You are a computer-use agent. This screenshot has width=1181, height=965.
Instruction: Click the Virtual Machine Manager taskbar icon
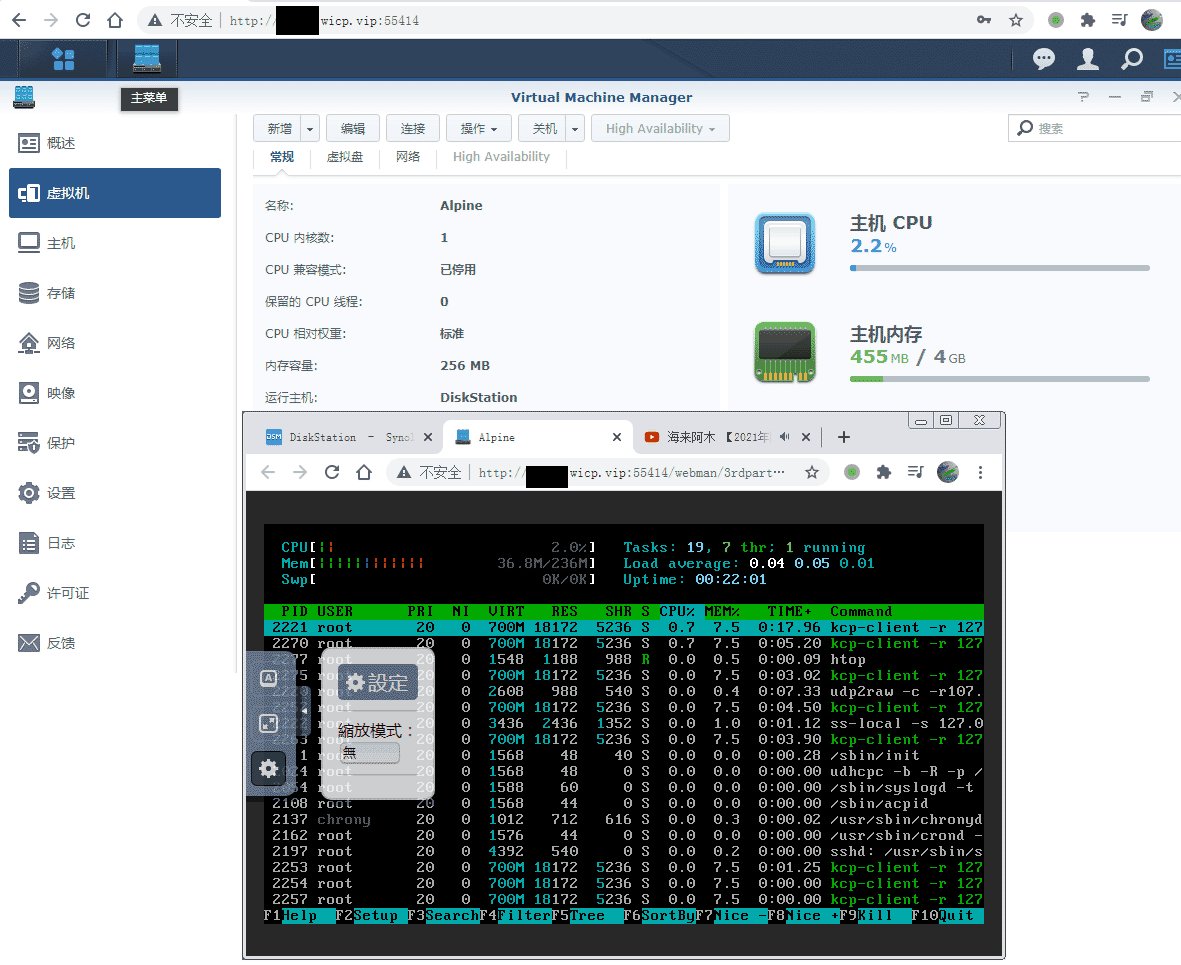146,59
